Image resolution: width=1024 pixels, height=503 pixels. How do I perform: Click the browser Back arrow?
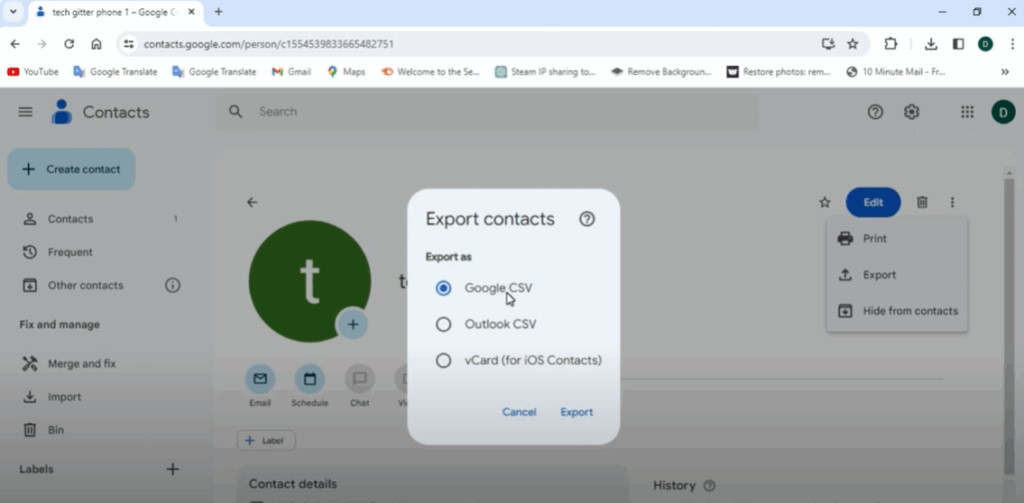(x=15, y=44)
